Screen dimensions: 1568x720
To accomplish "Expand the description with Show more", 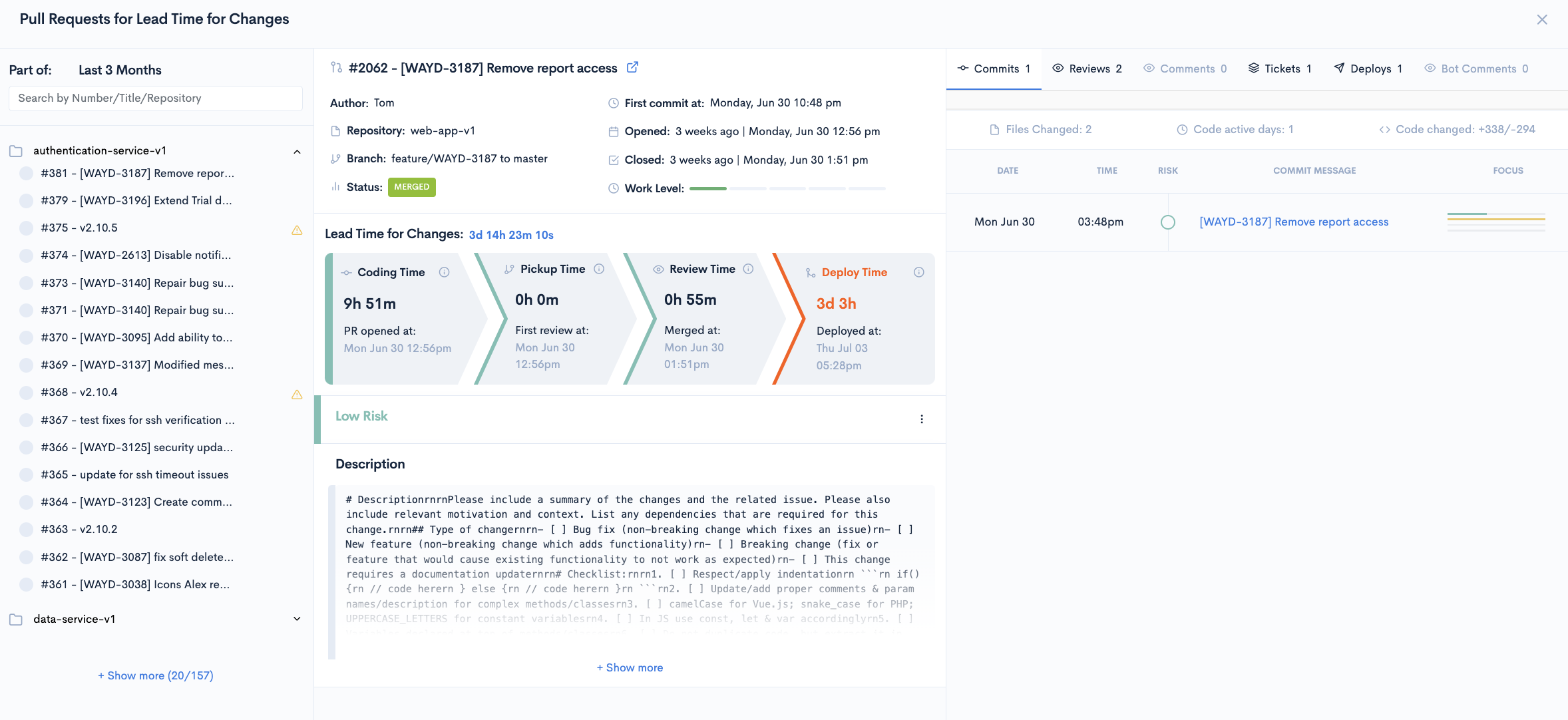I will 630,667.
